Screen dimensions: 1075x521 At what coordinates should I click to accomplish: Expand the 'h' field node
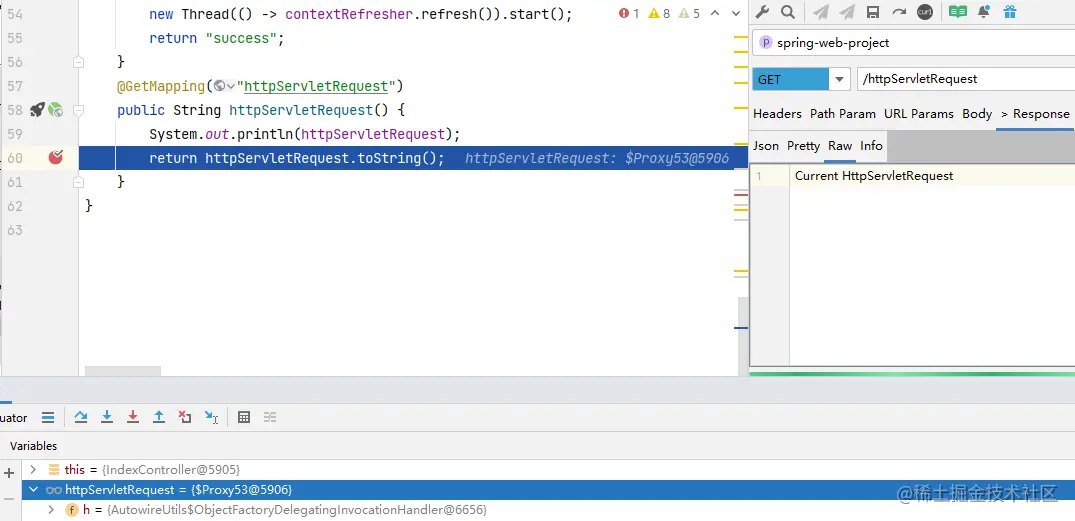coord(51,510)
